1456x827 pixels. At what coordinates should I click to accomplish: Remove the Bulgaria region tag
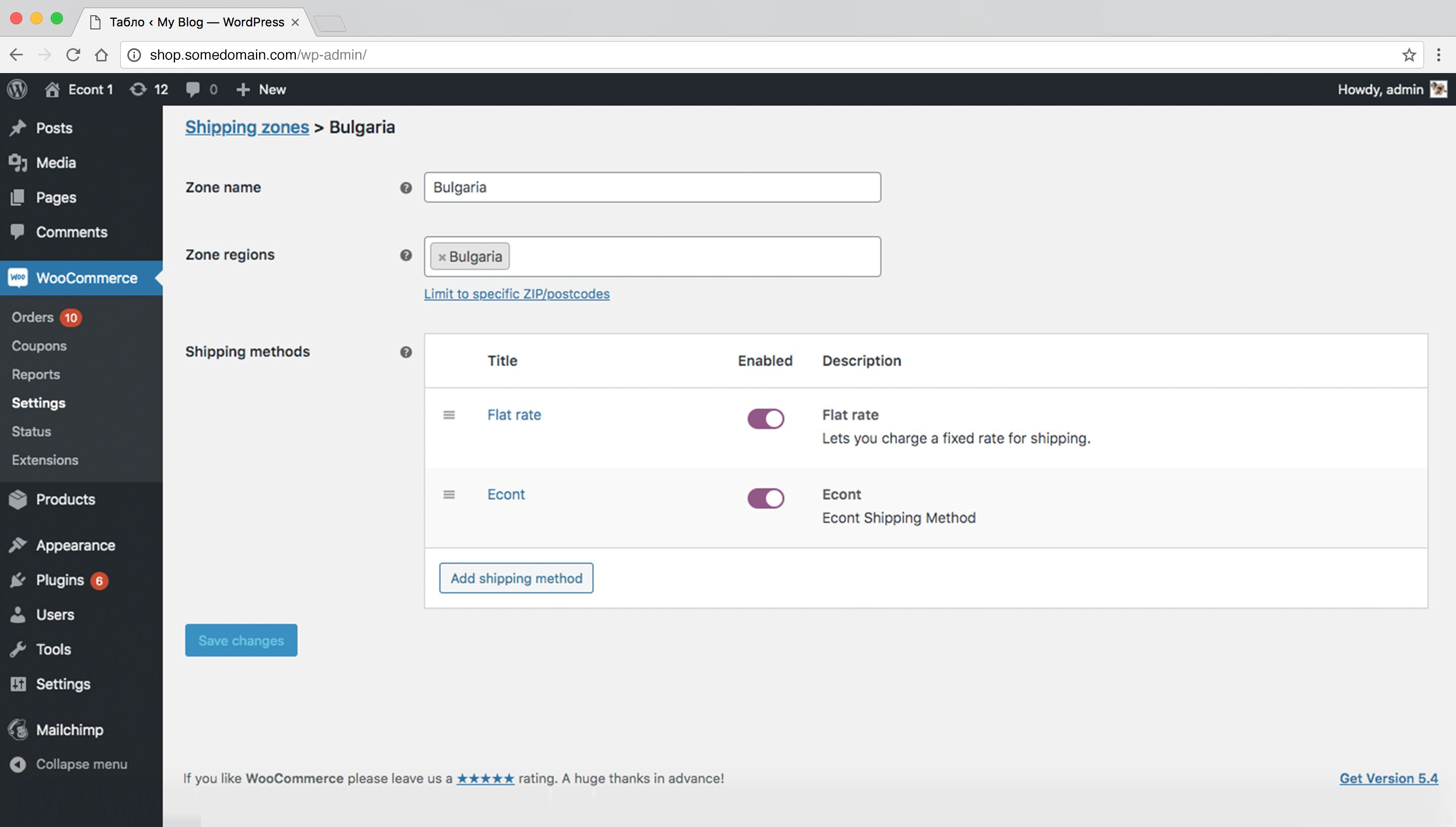click(x=441, y=257)
